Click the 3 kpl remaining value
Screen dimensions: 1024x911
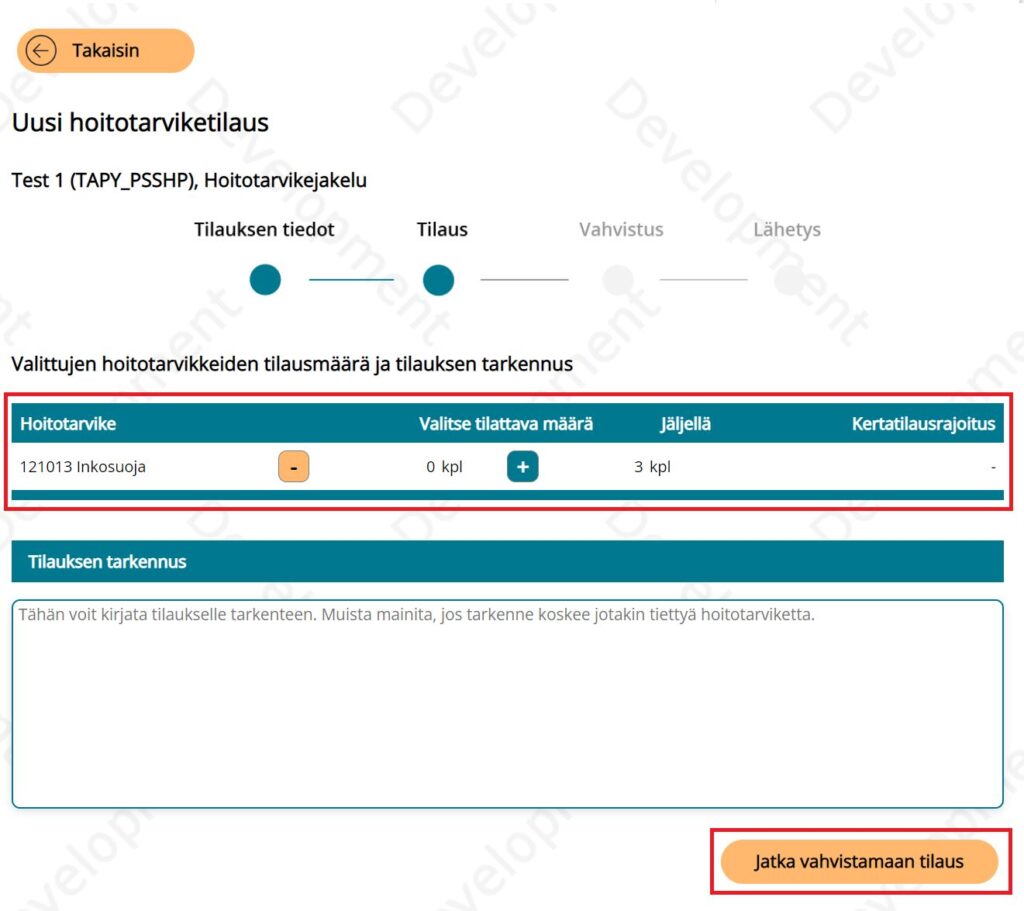coord(652,467)
